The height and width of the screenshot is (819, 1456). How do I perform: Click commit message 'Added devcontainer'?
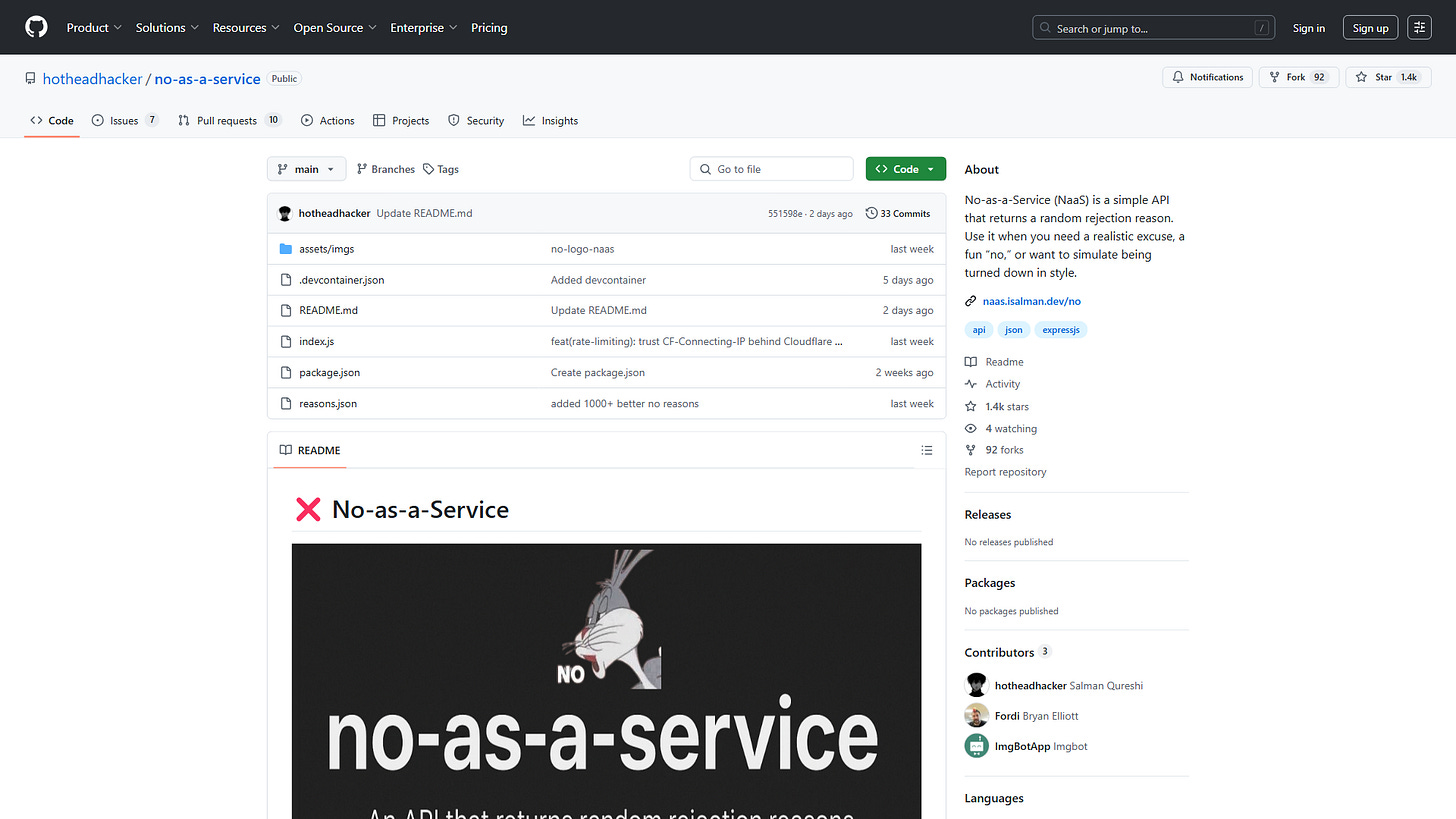[x=598, y=280]
